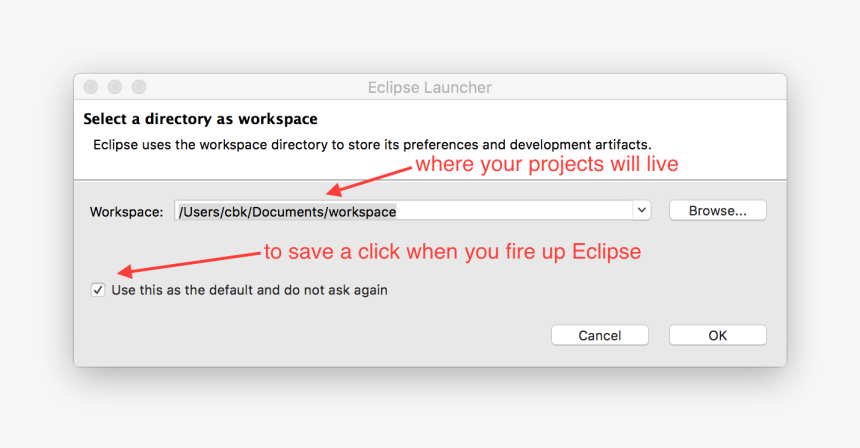The width and height of the screenshot is (860, 448).
Task: Click the zoom button in title bar
Action: coord(139,88)
